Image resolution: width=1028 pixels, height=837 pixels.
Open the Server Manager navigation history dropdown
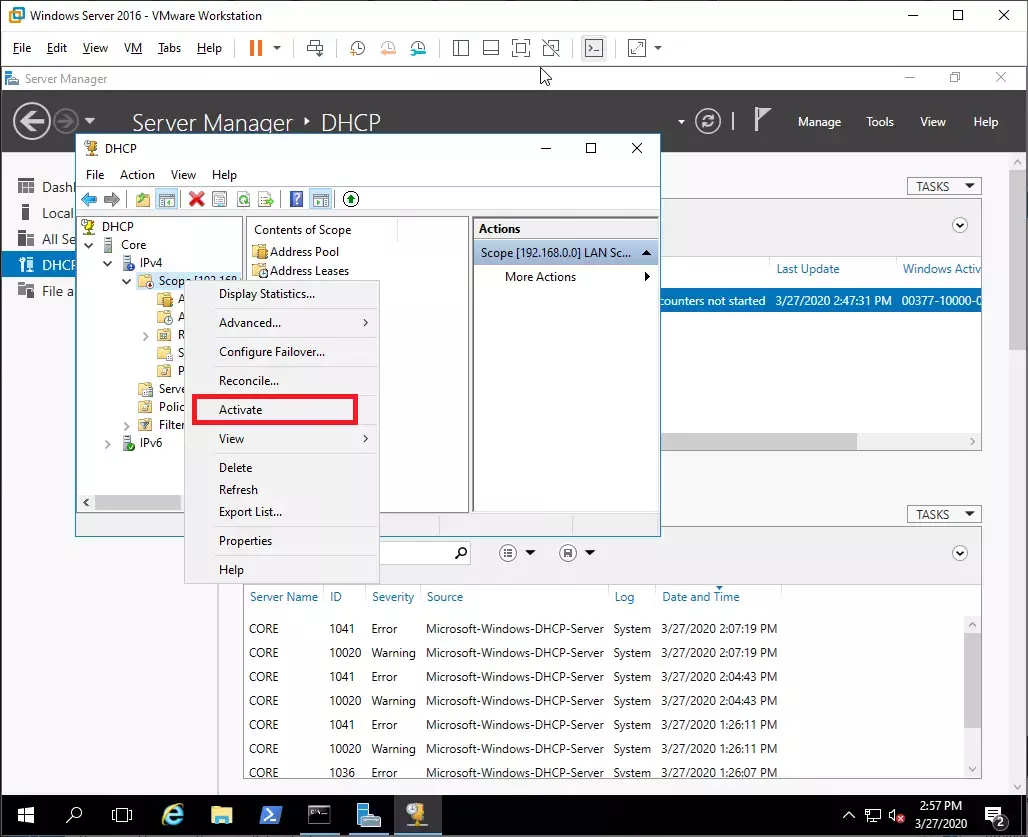point(90,121)
